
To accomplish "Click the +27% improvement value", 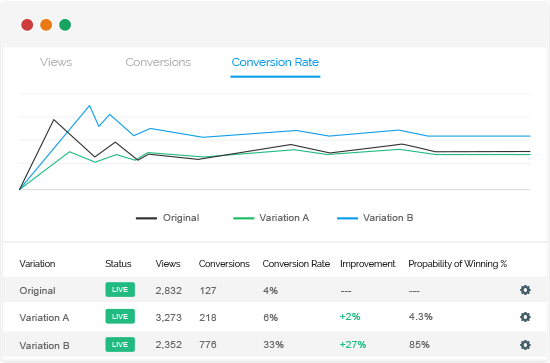I will 353,344.
